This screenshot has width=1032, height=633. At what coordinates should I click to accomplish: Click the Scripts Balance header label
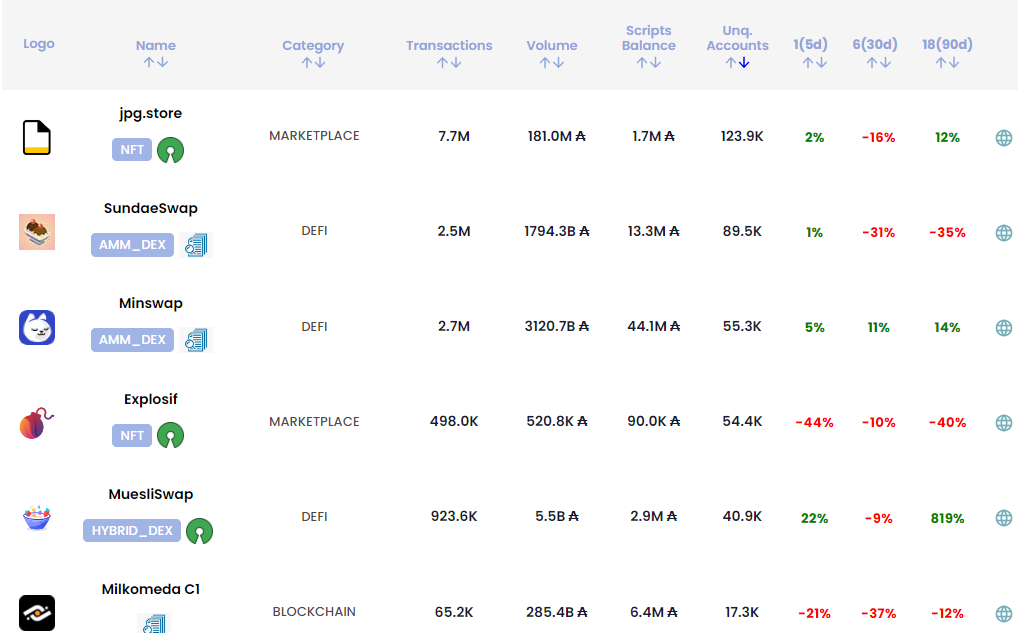(x=648, y=38)
